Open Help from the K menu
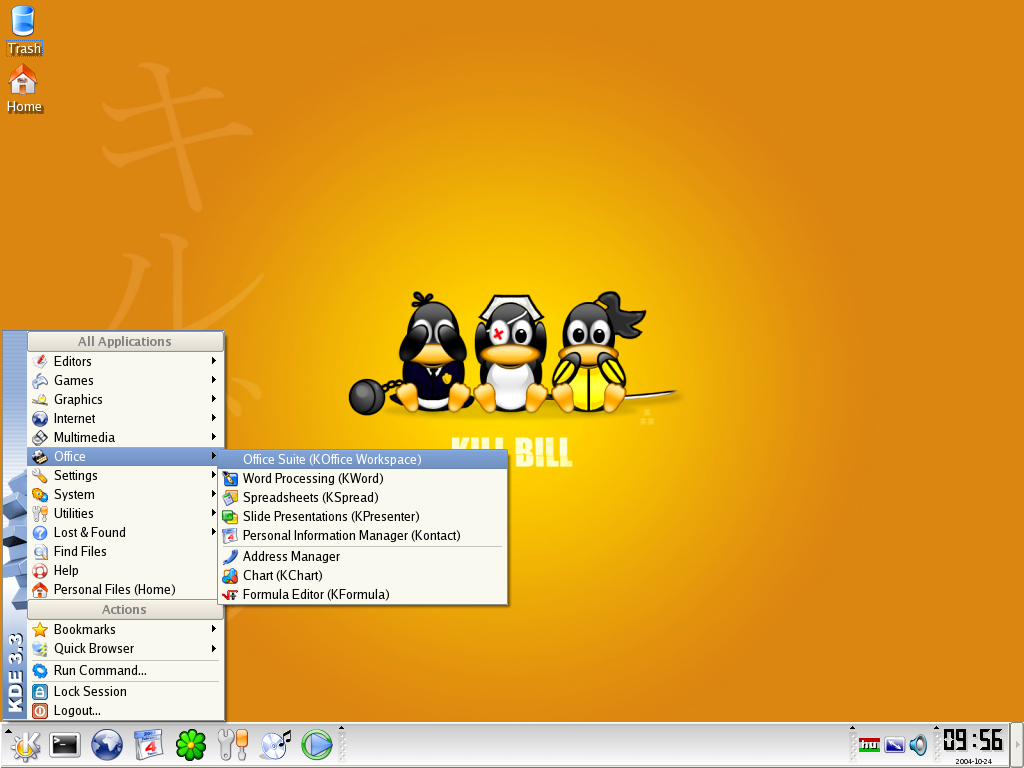Viewport: 1024px width, 768px height. point(124,570)
